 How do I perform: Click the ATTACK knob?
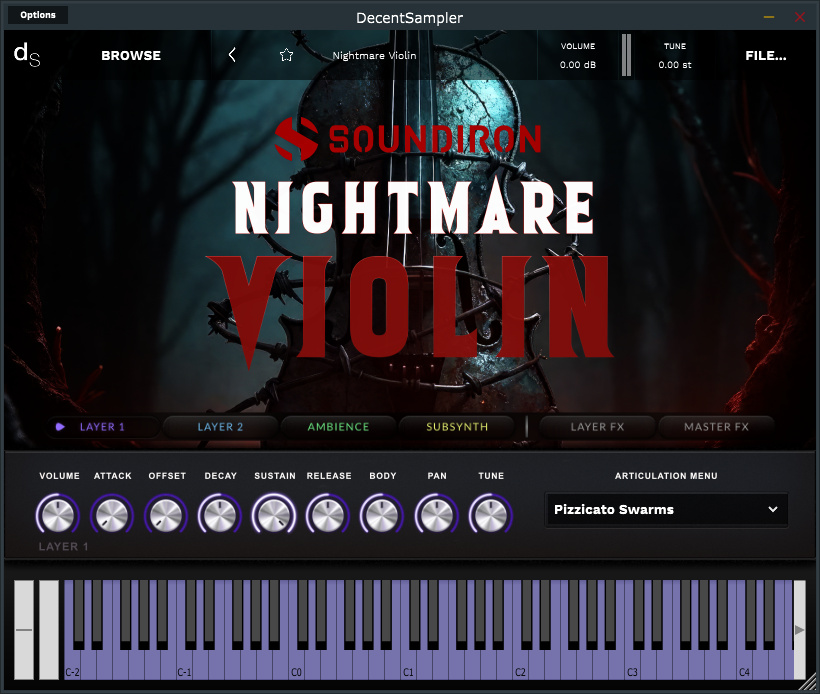coord(112,515)
